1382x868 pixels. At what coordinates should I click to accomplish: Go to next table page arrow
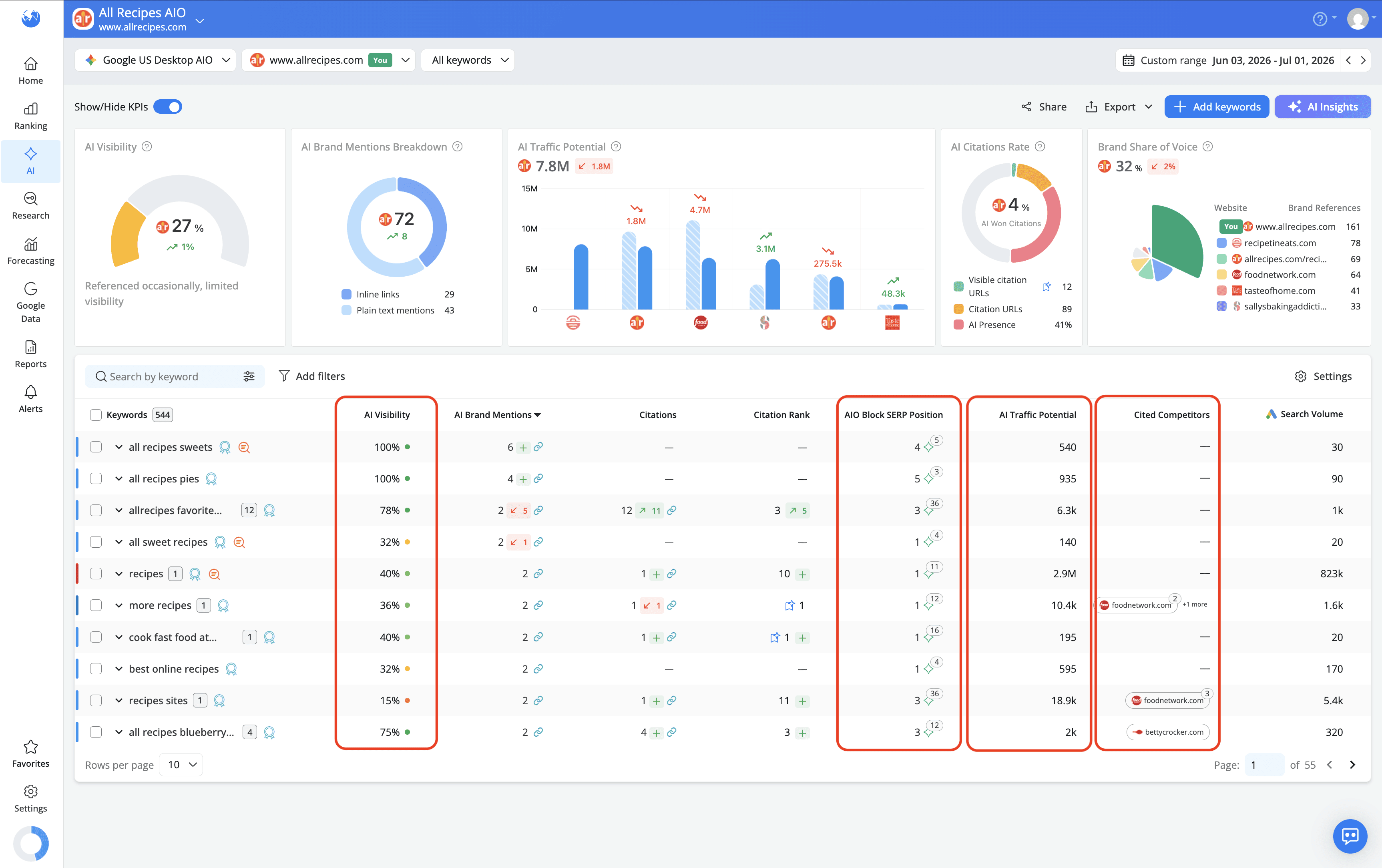tap(1352, 765)
